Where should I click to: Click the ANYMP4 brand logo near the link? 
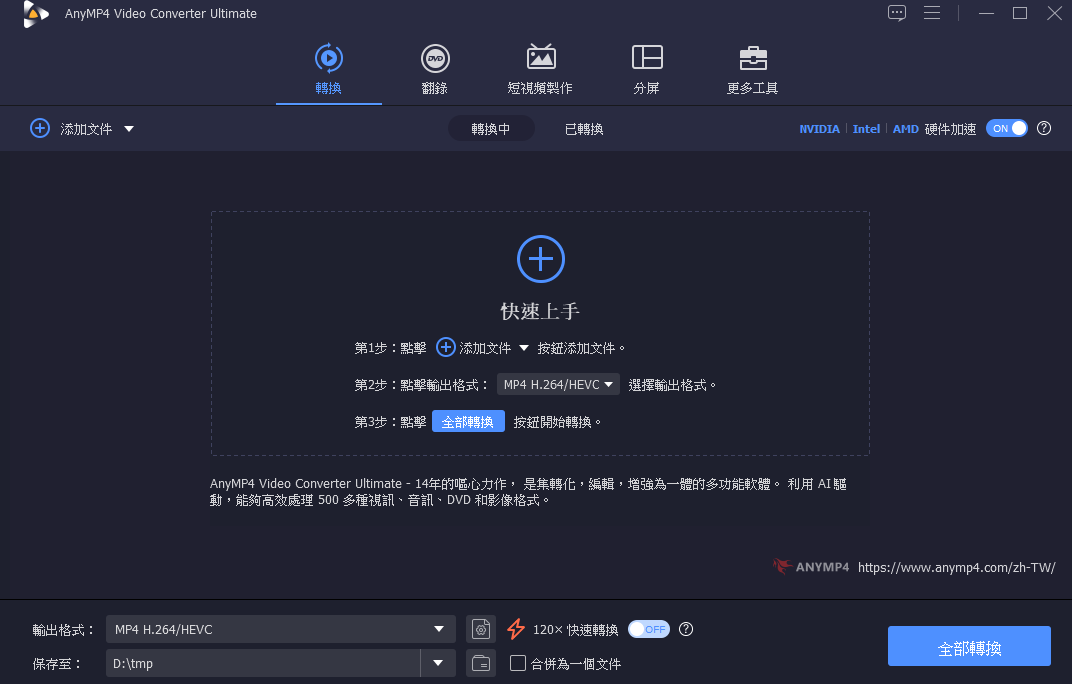click(x=811, y=566)
